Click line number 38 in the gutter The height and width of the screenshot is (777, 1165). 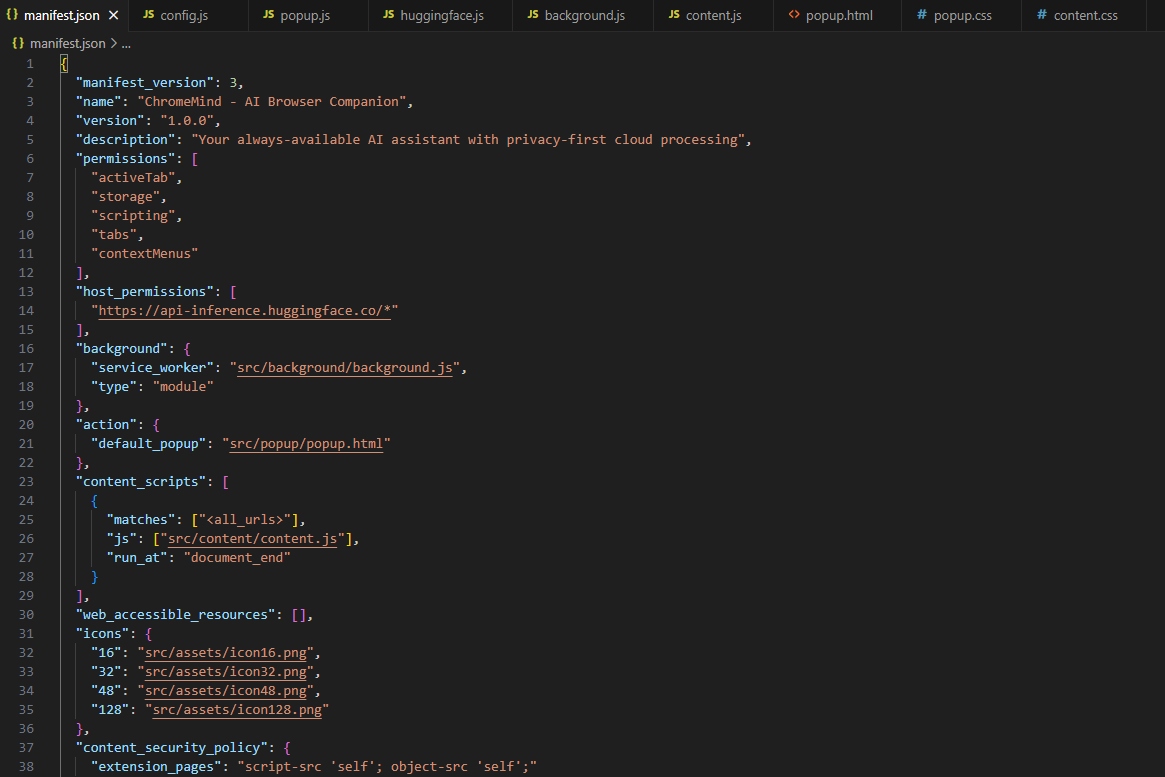(x=26, y=767)
